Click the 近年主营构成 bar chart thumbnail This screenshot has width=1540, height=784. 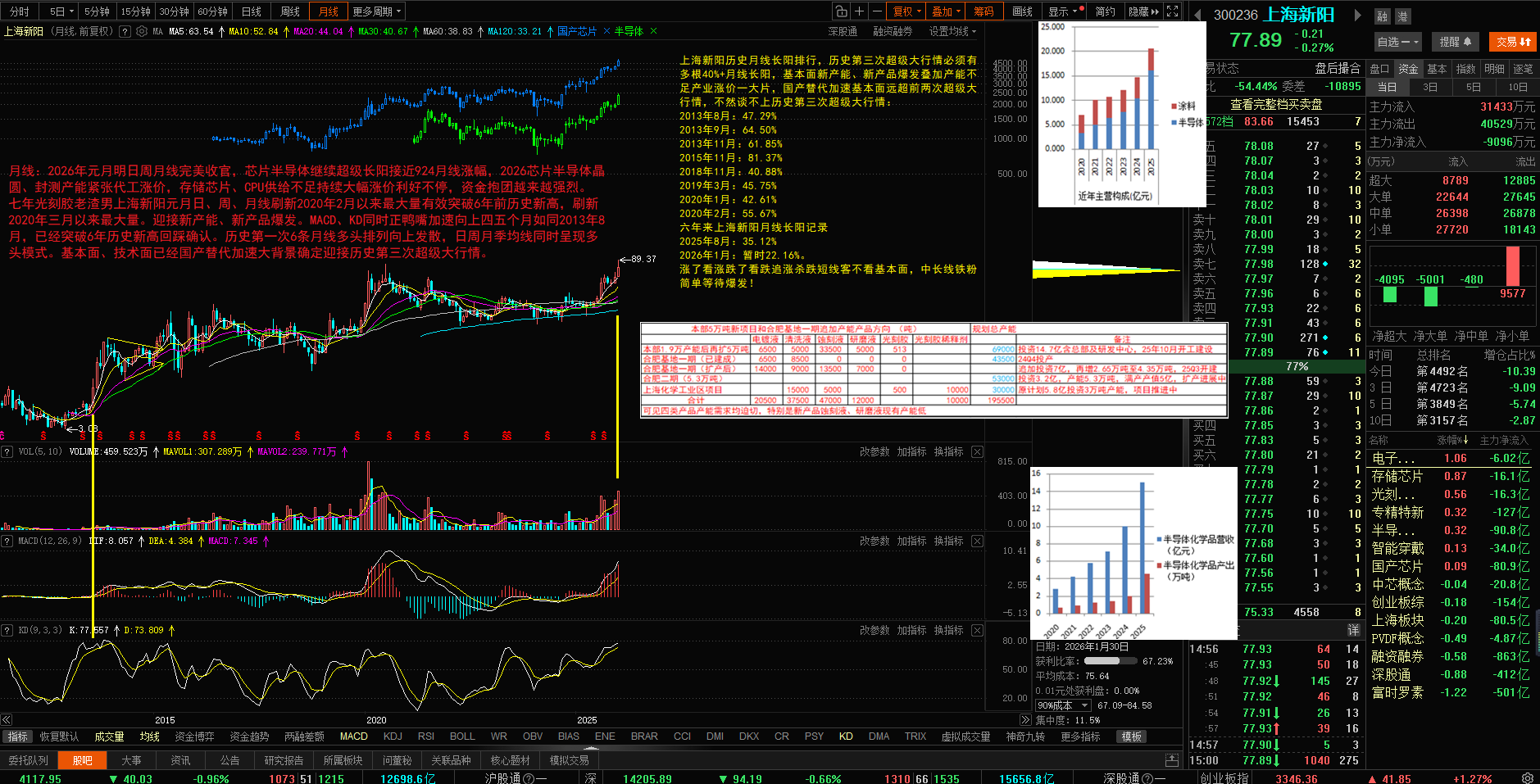click(x=1122, y=114)
